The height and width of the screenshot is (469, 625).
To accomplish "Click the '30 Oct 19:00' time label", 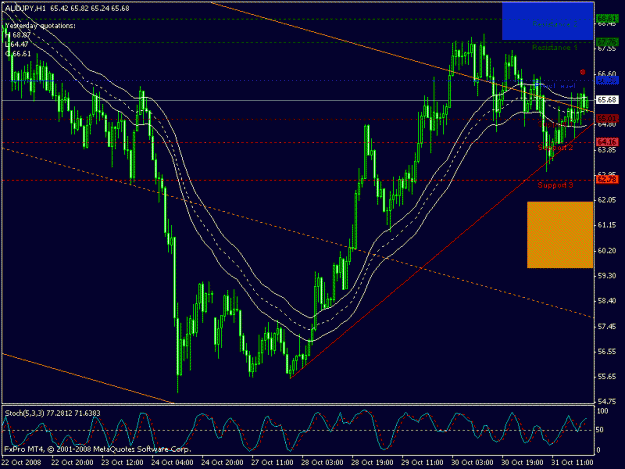I will 522,462.
